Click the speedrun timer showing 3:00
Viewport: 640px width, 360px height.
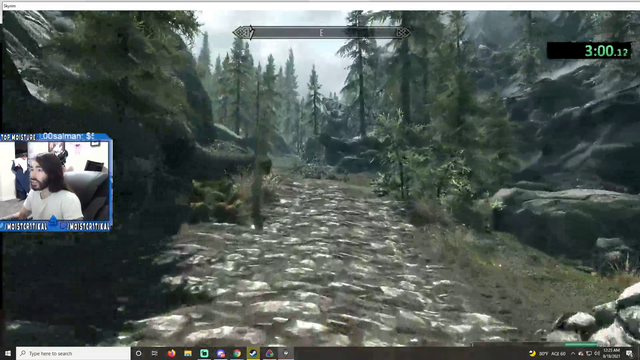[589, 51]
